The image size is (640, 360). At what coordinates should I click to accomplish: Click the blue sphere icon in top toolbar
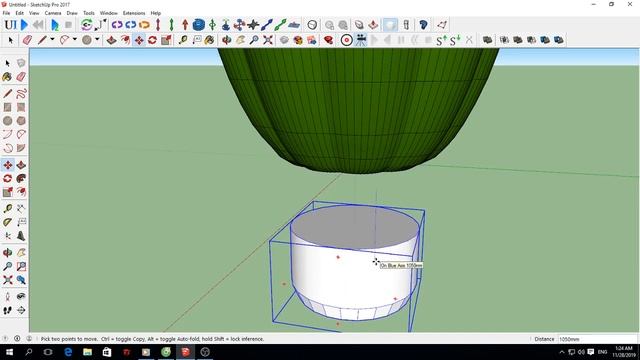199,25
